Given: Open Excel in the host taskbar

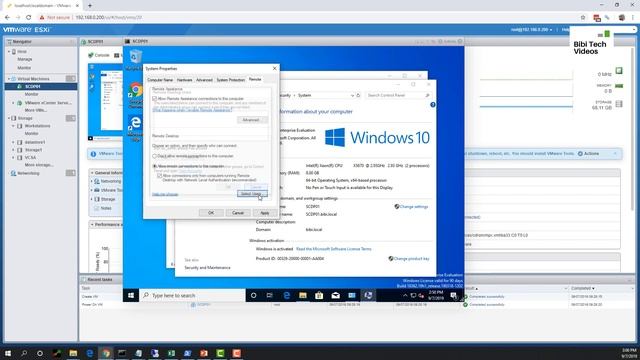Looking at the screenshot, I should pos(171,353).
